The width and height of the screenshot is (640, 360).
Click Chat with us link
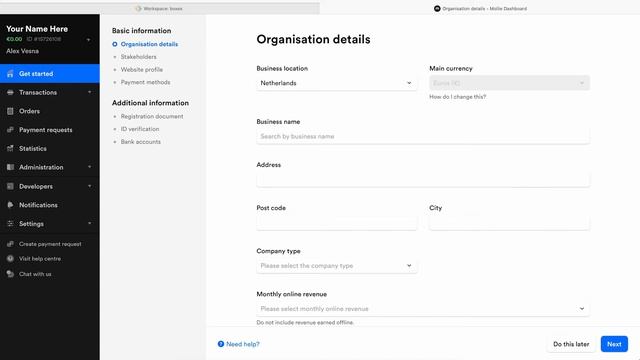(35, 274)
